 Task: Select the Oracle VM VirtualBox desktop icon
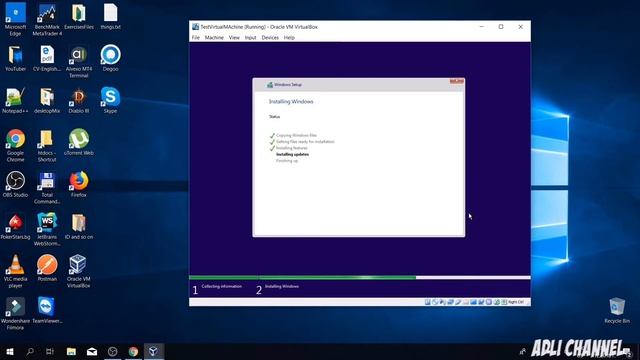point(79,271)
